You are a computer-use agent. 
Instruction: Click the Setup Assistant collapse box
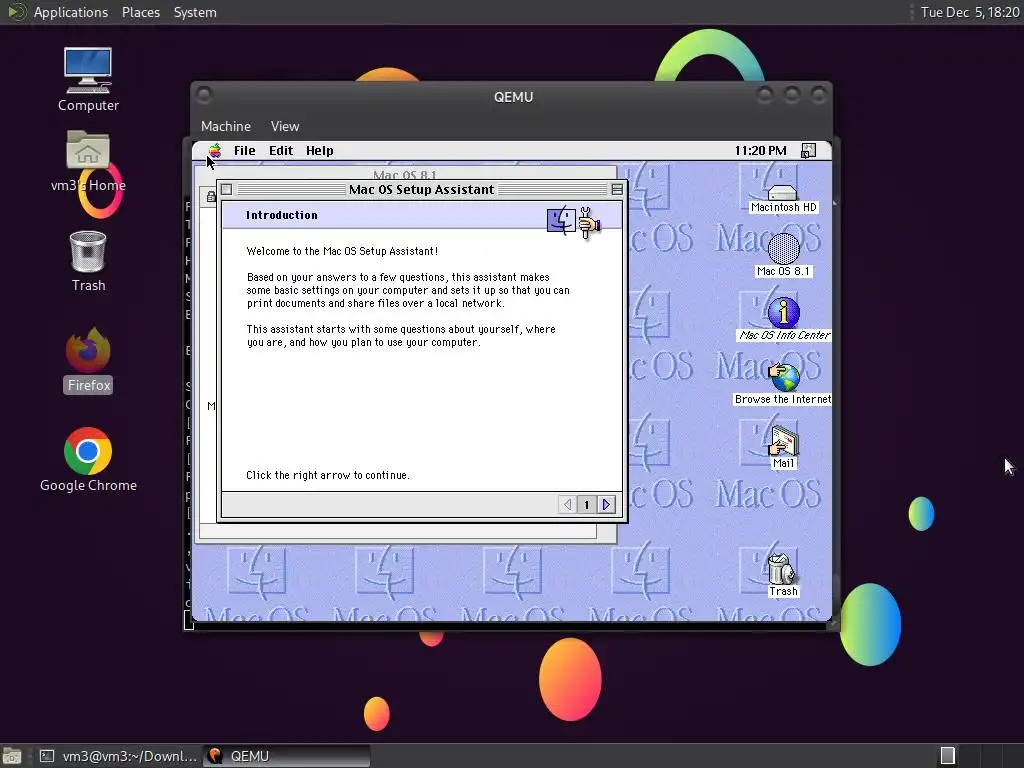pyautogui.click(x=616, y=189)
